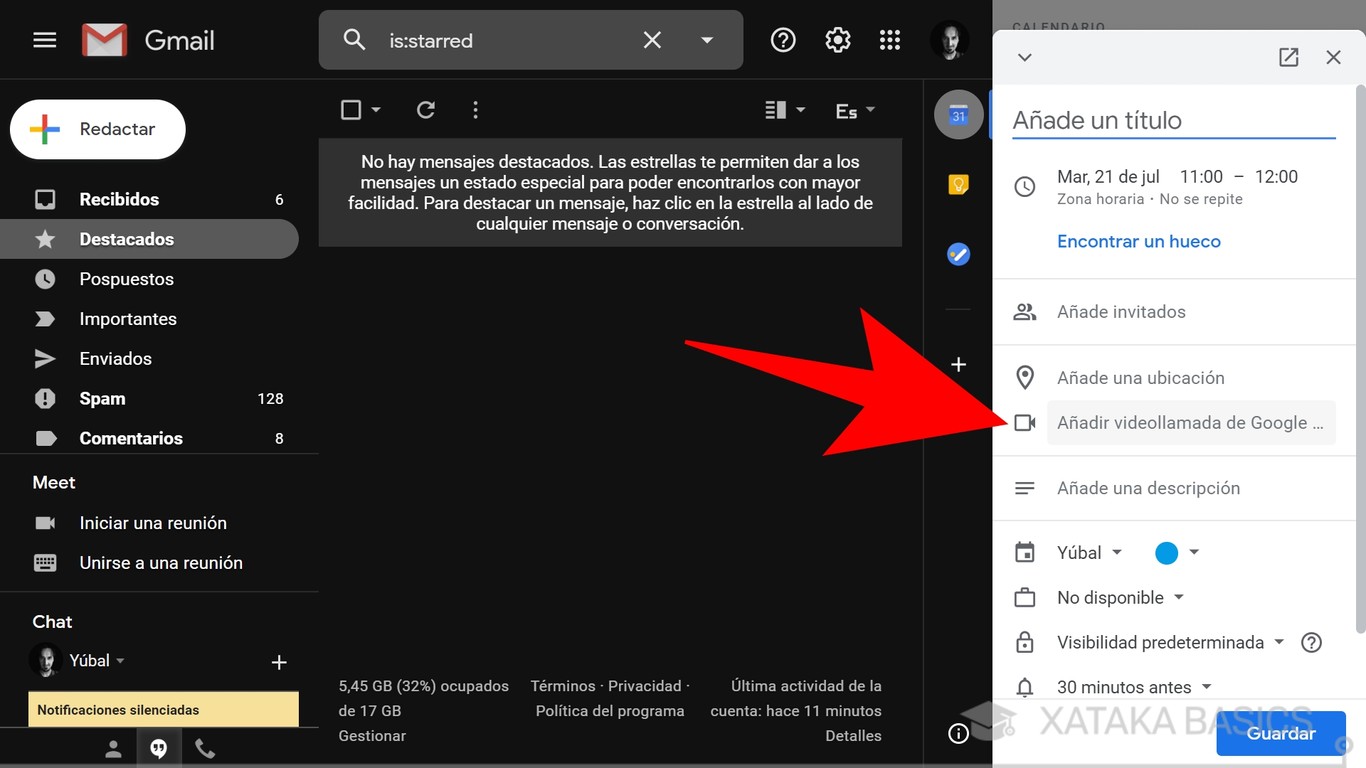Open Gmail settings
The height and width of the screenshot is (768, 1366).
[838, 40]
